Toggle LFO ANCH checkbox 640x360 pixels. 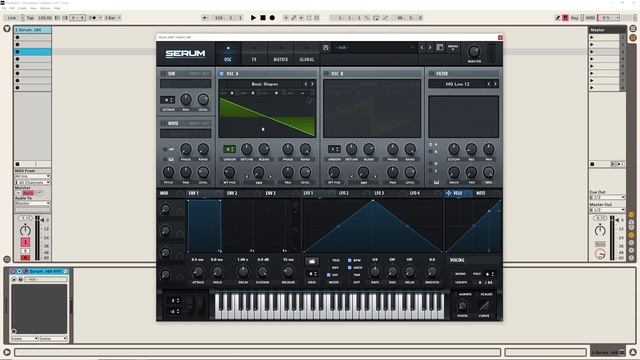pos(350,267)
